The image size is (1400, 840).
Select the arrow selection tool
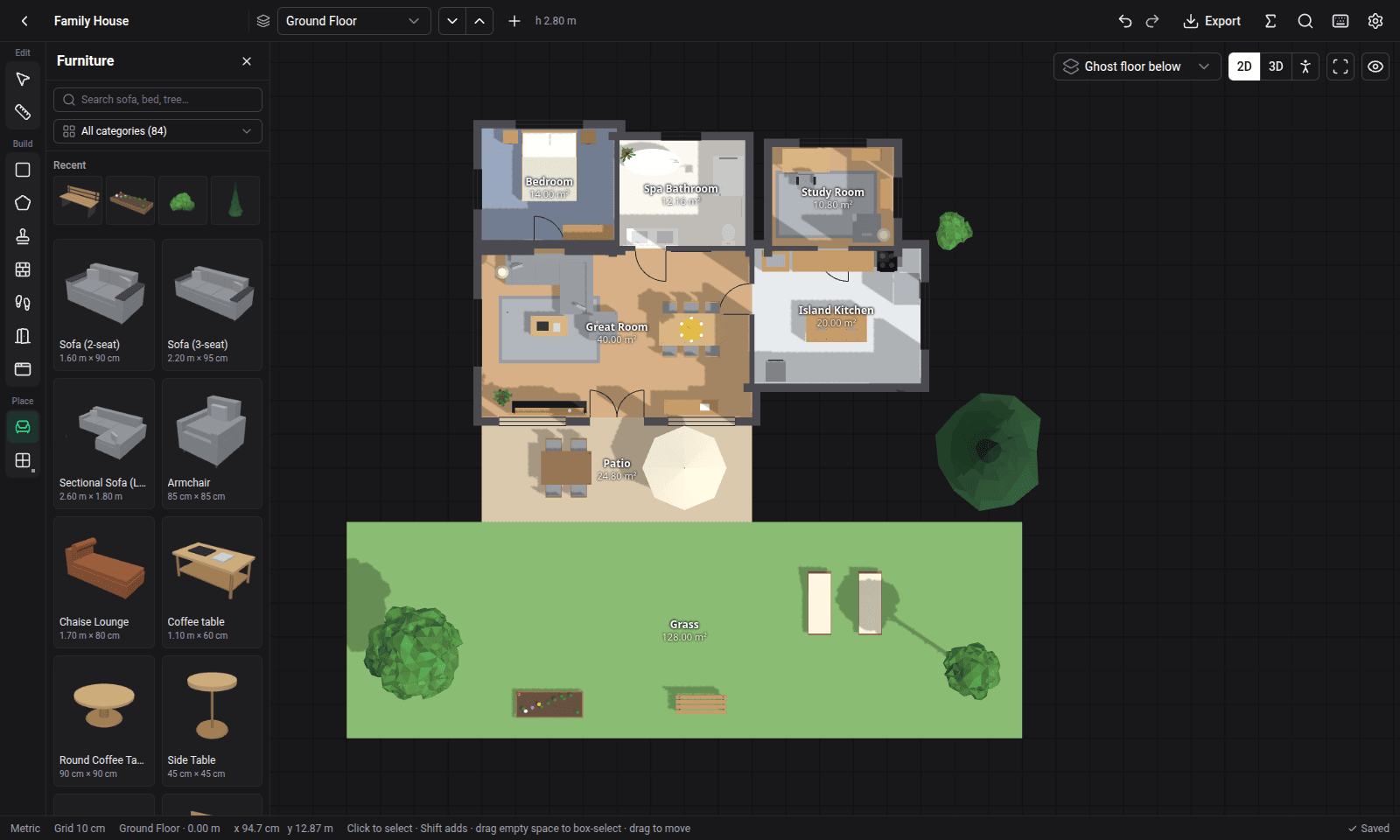(23, 80)
